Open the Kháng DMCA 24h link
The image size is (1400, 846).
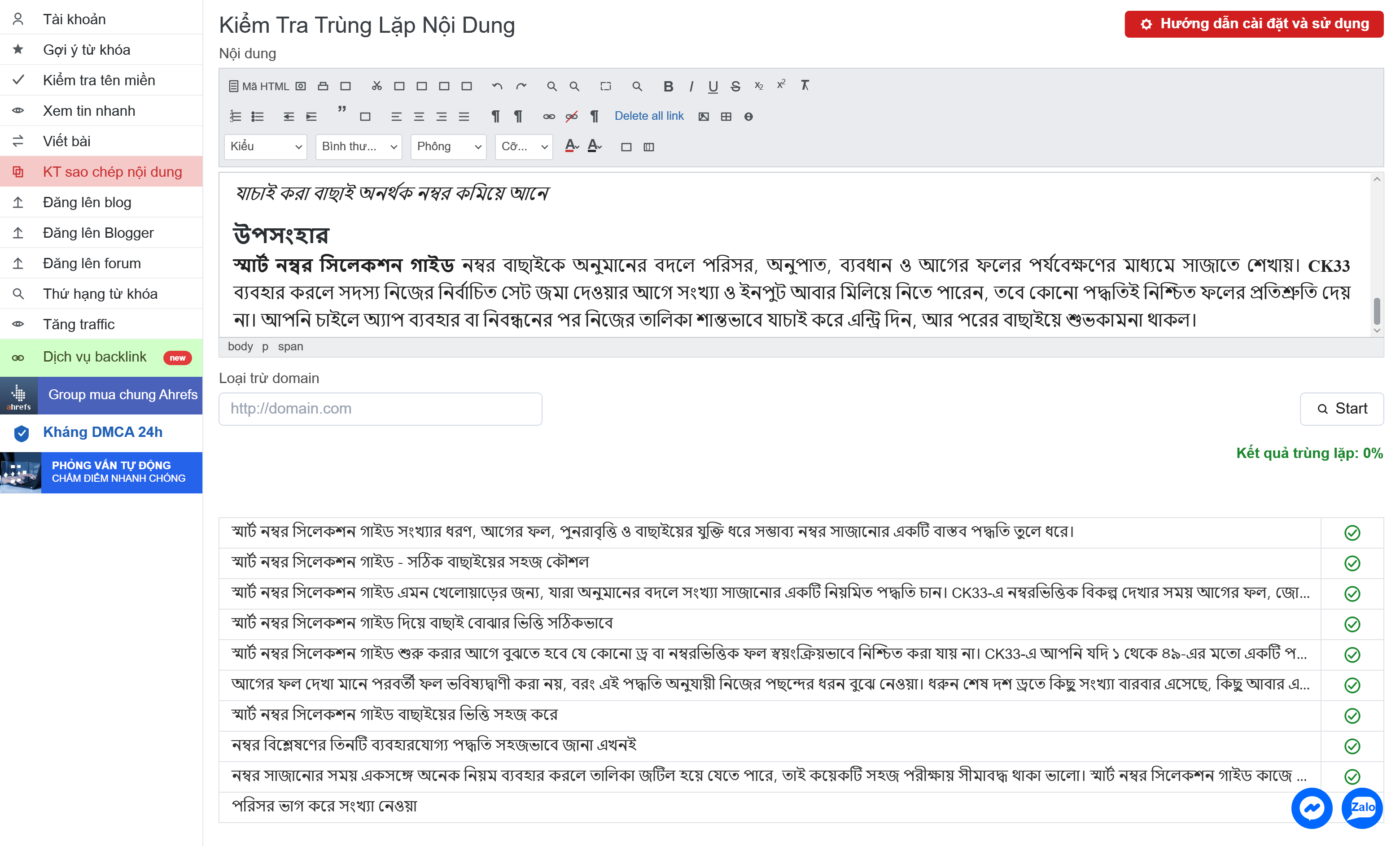point(101,432)
